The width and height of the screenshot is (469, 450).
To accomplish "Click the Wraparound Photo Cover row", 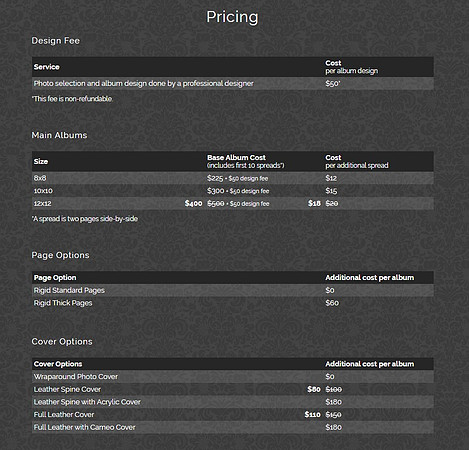I will pos(233,377).
